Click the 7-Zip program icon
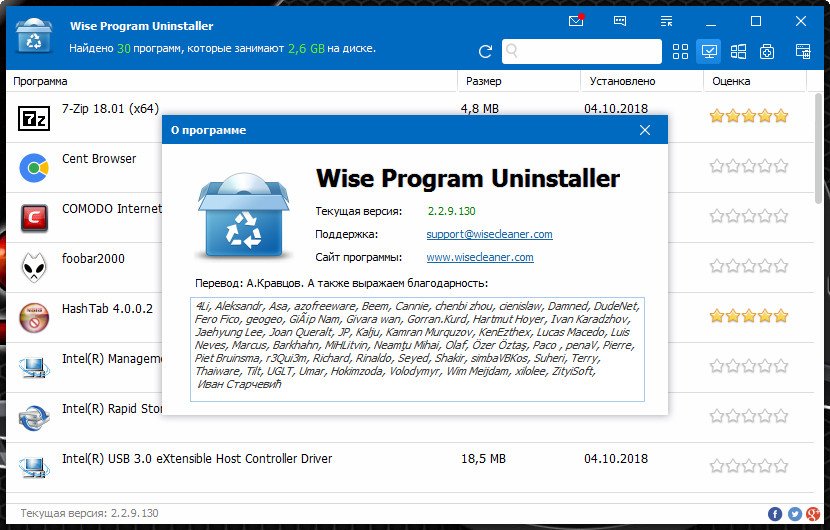Viewport: 830px width, 530px height. tap(34, 118)
